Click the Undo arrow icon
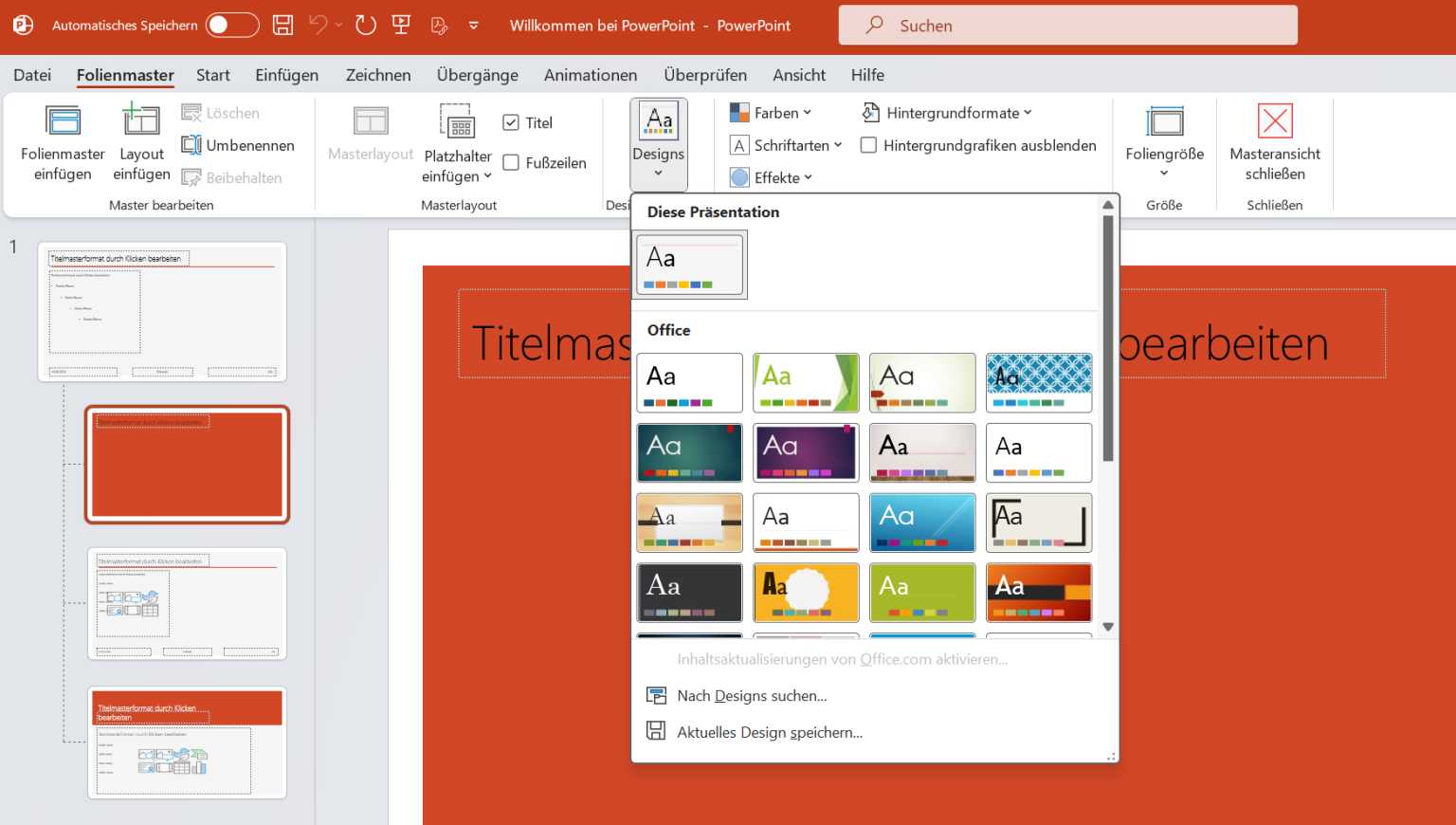This screenshot has height=825, width=1456. coord(318,26)
